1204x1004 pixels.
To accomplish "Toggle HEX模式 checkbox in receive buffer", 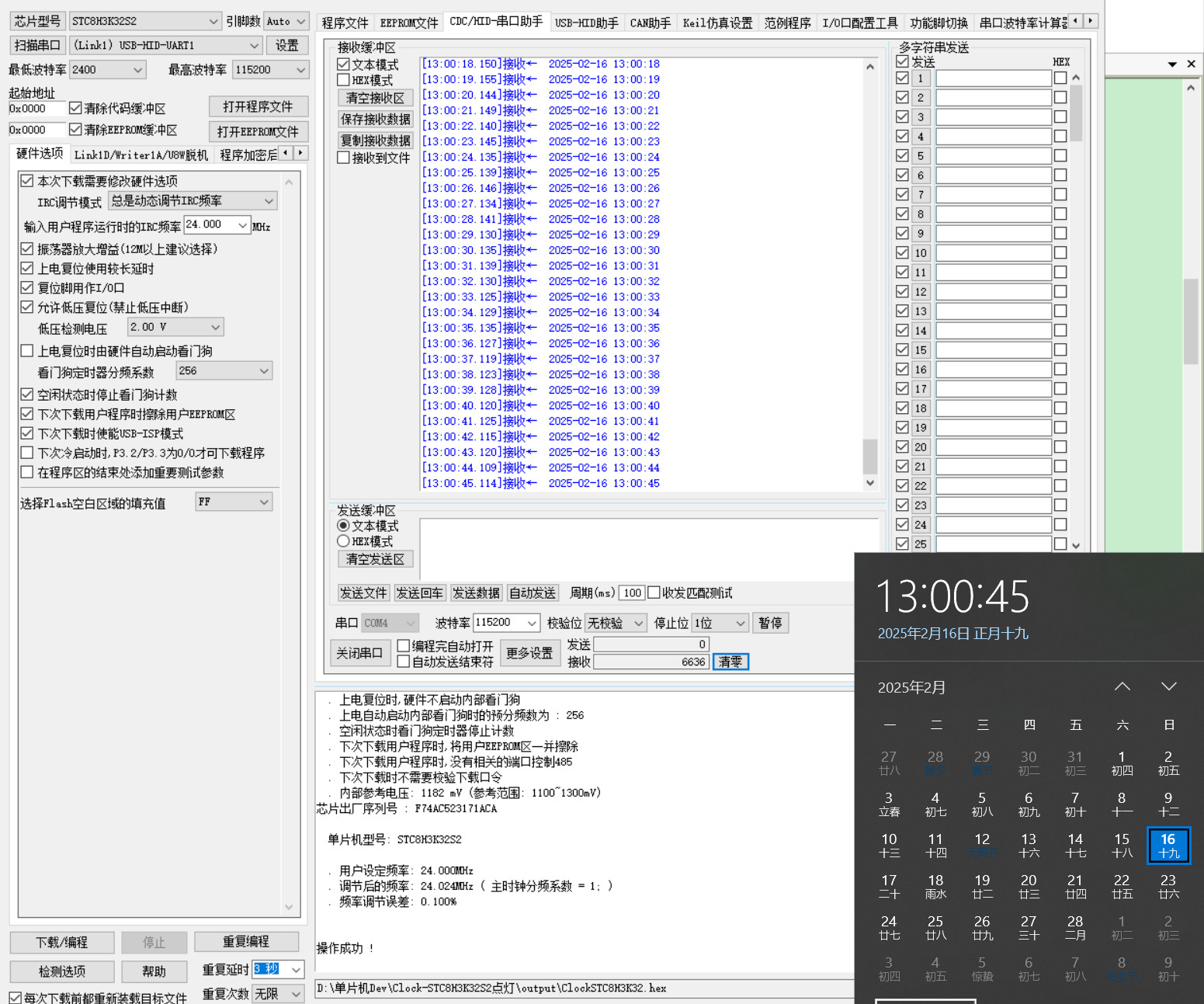I will click(x=343, y=80).
